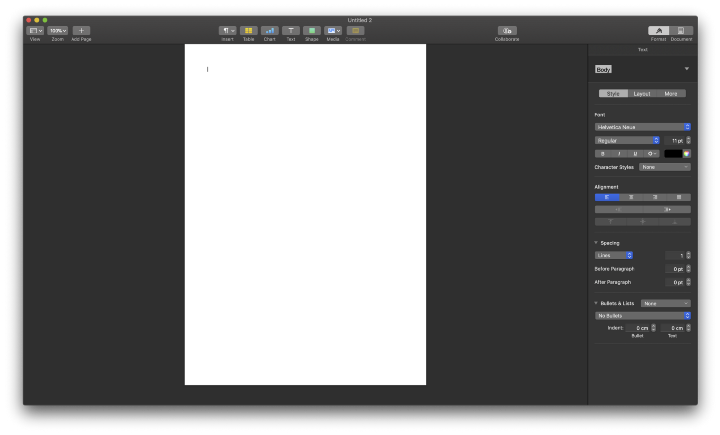
Task: Toggle the Document inspector button
Action: coord(681,31)
